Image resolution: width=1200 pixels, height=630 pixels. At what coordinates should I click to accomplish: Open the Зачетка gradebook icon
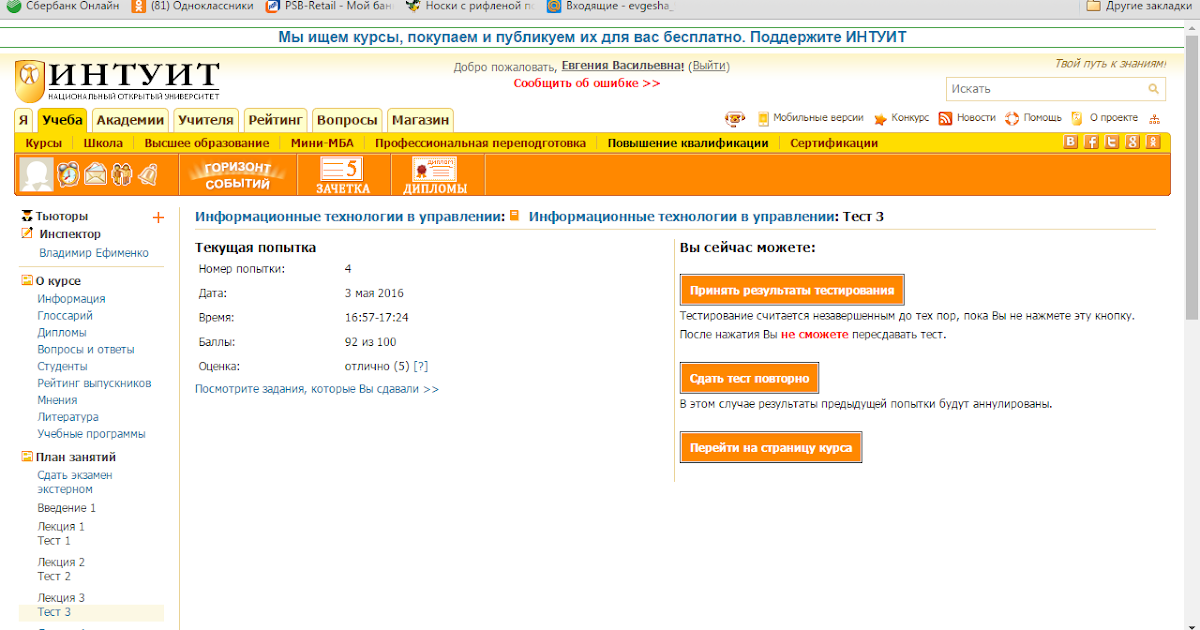pos(343,175)
